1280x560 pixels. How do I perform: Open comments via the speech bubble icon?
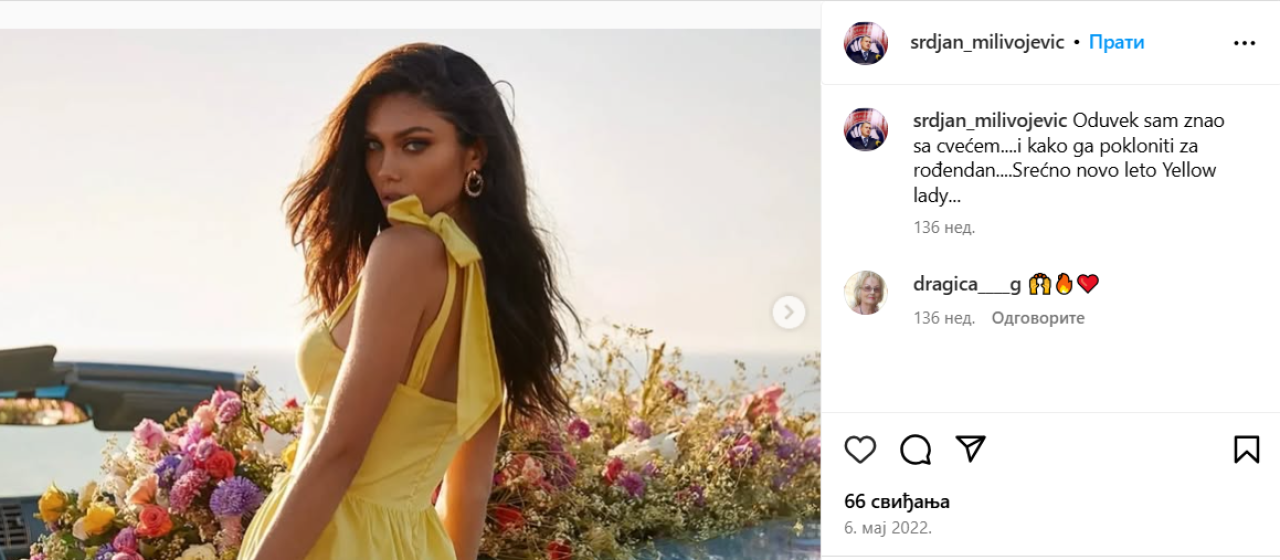coord(915,449)
